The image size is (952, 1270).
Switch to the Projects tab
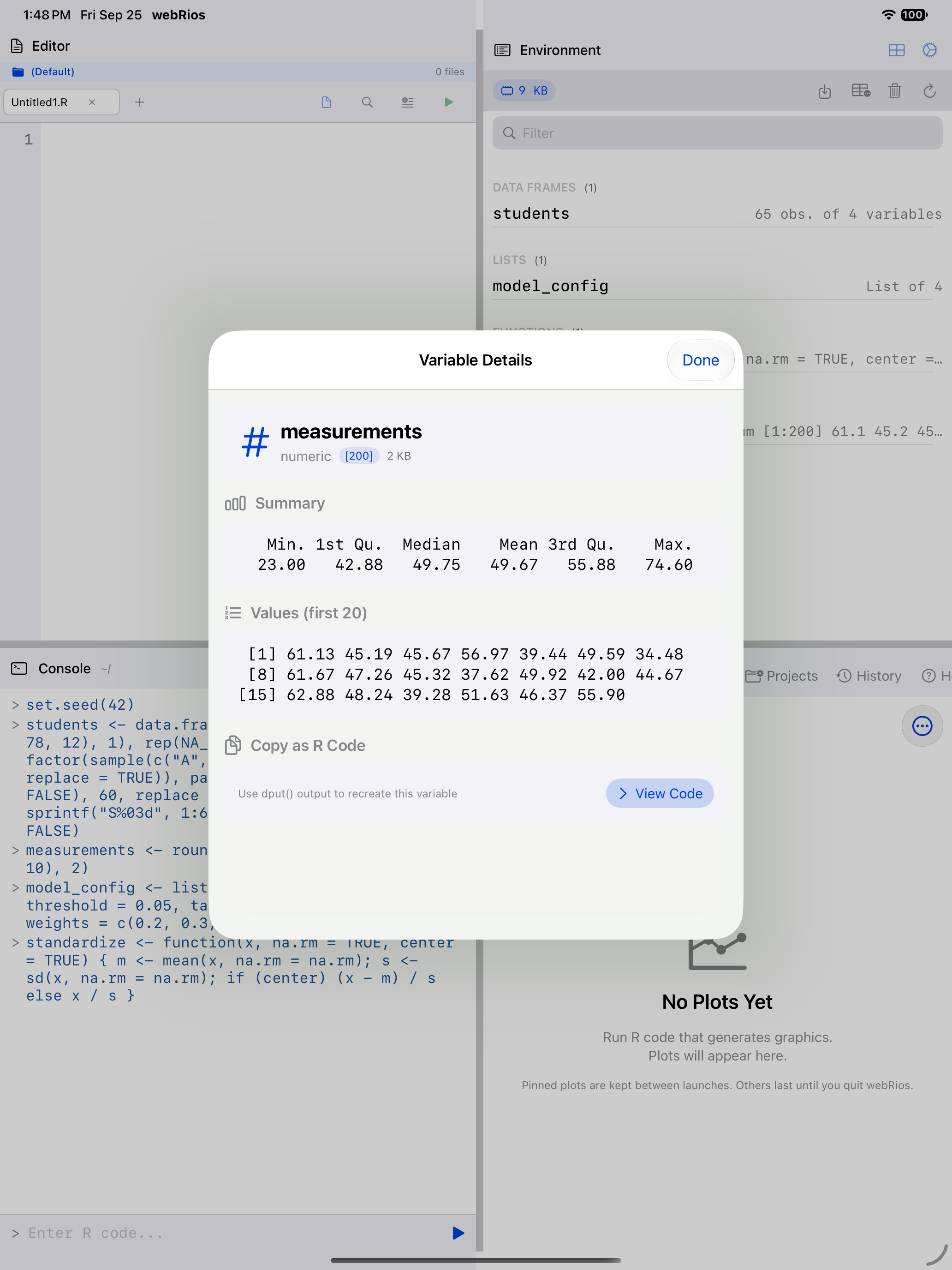781,676
